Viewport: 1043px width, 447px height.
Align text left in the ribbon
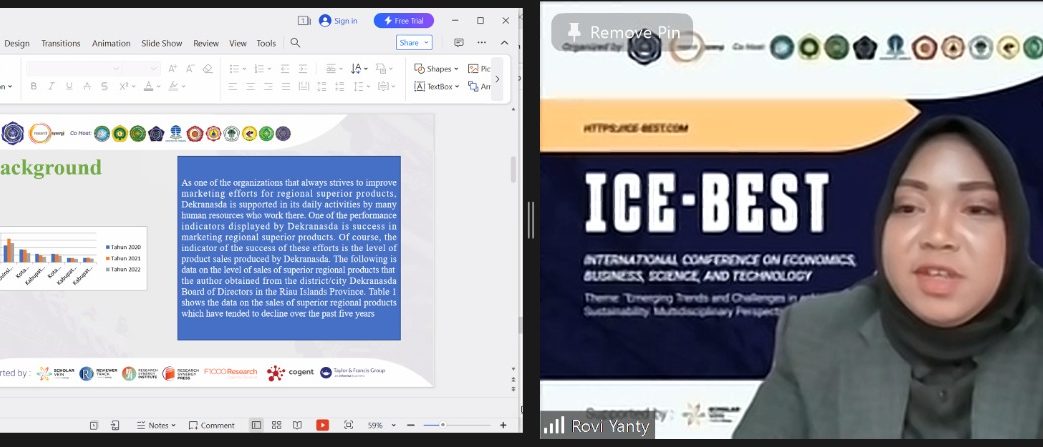tap(232, 86)
